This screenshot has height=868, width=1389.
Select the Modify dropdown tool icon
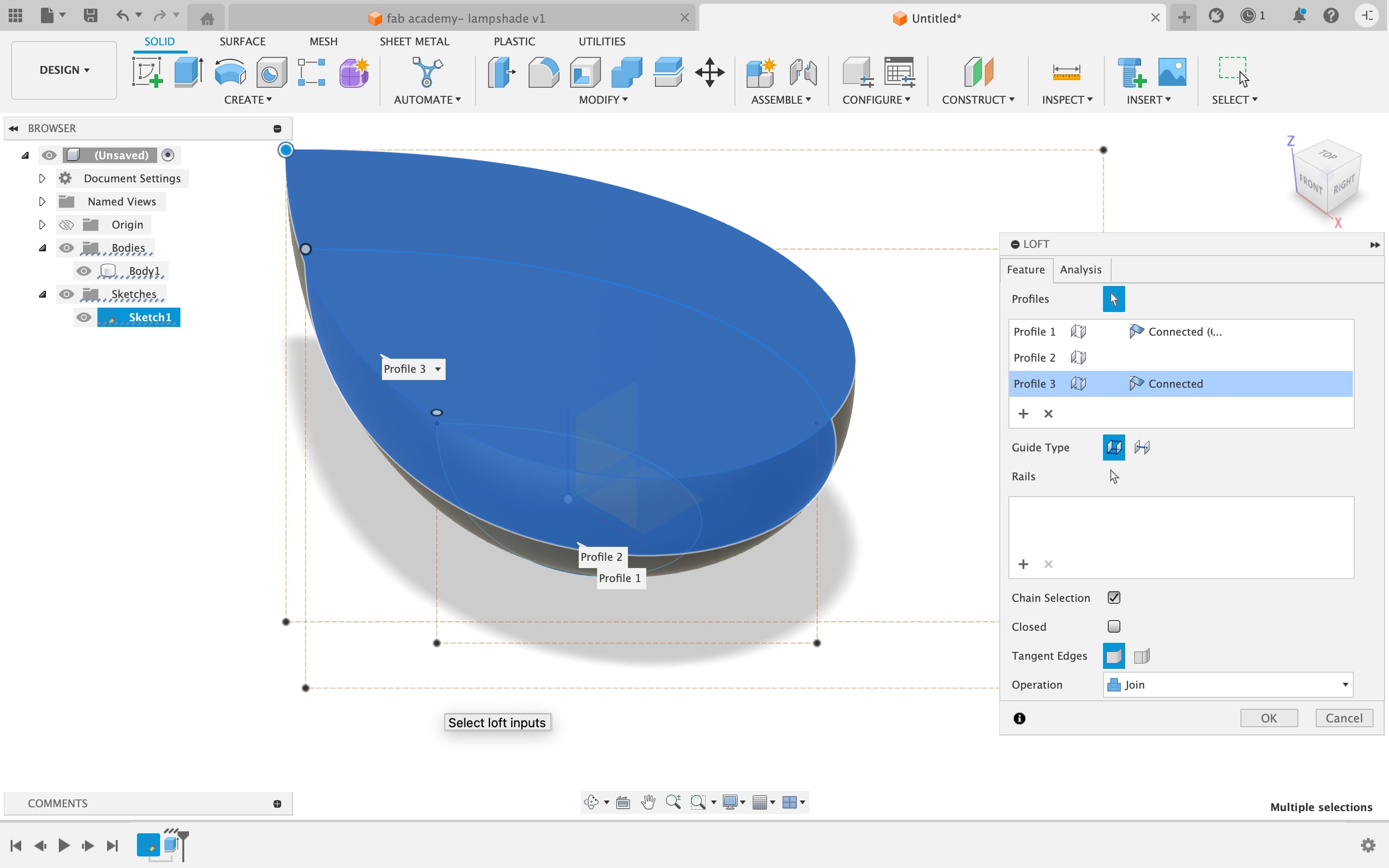601,99
